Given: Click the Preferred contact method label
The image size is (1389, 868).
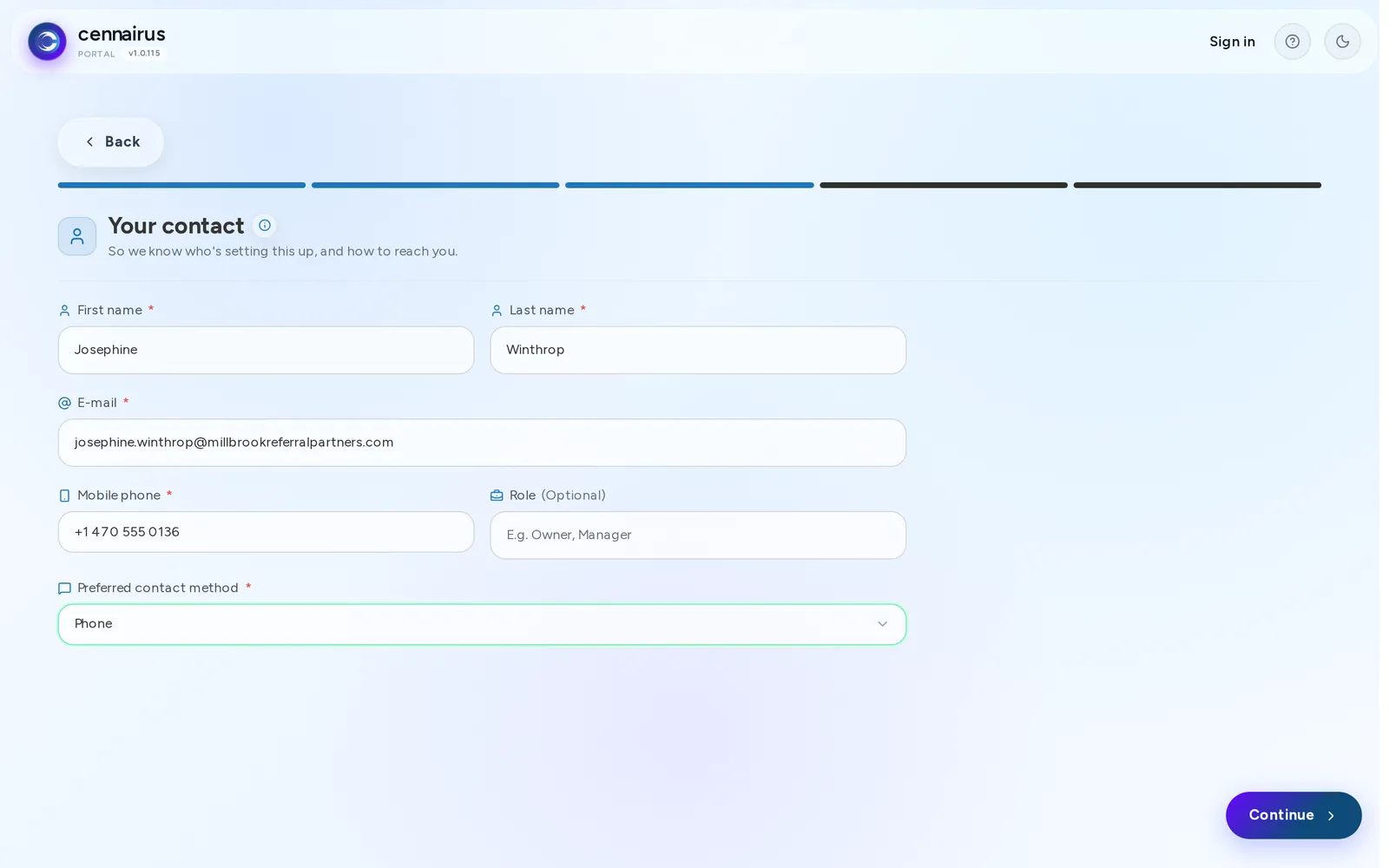Looking at the screenshot, I should pyautogui.click(x=157, y=588).
